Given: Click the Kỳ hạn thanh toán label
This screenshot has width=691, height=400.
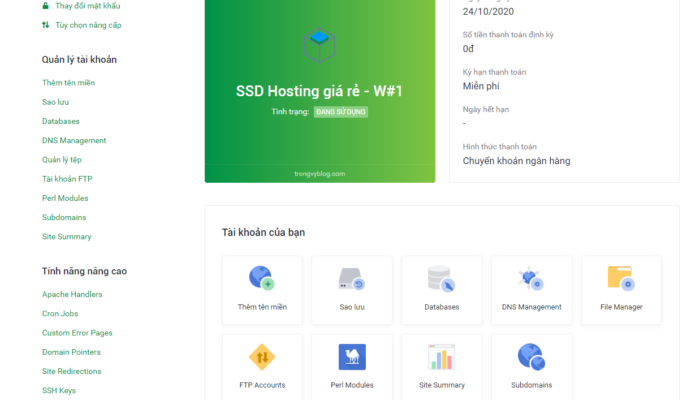Looking at the screenshot, I should (x=494, y=72).
